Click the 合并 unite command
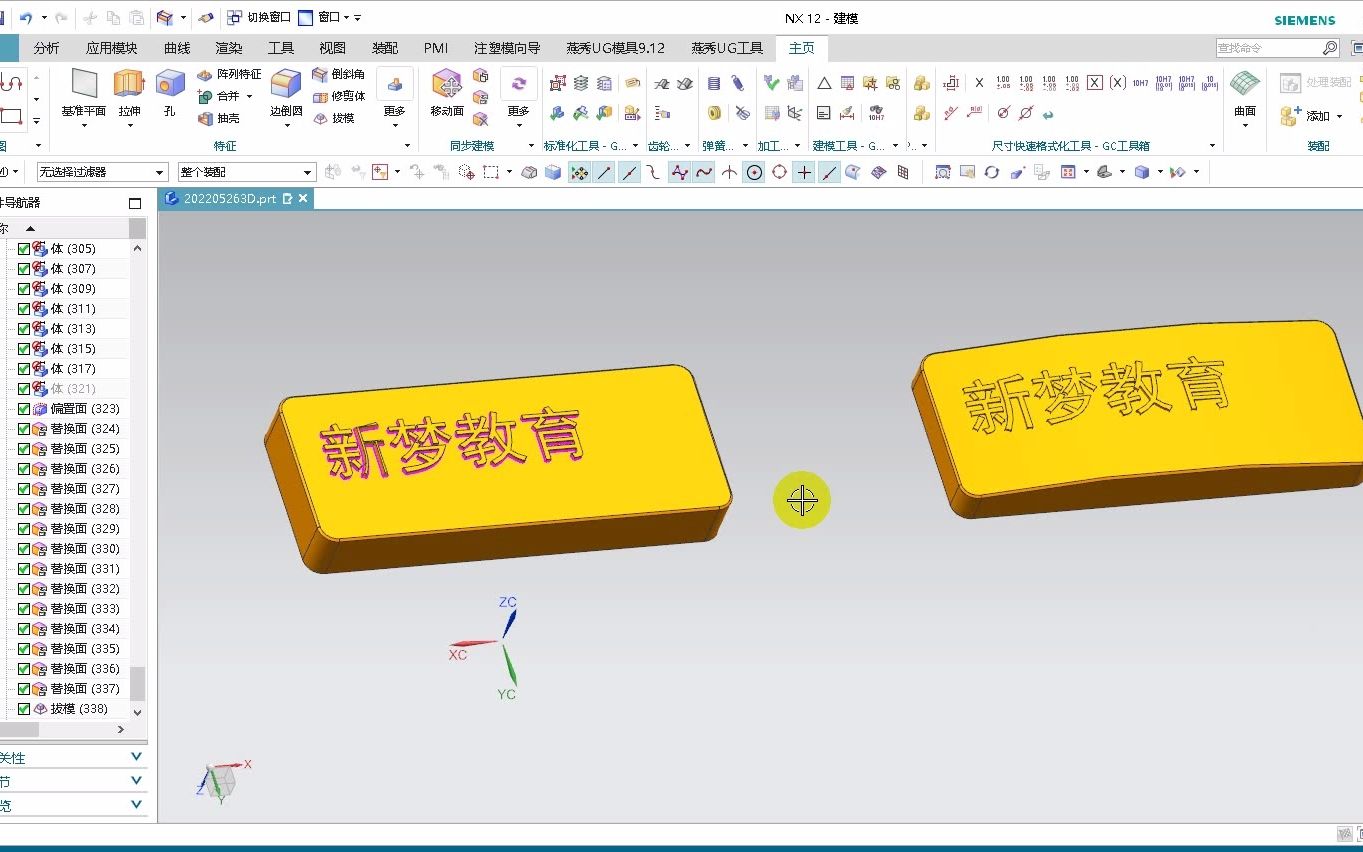The height and width of the screenshot is (852, 1363). click(218, 96)
